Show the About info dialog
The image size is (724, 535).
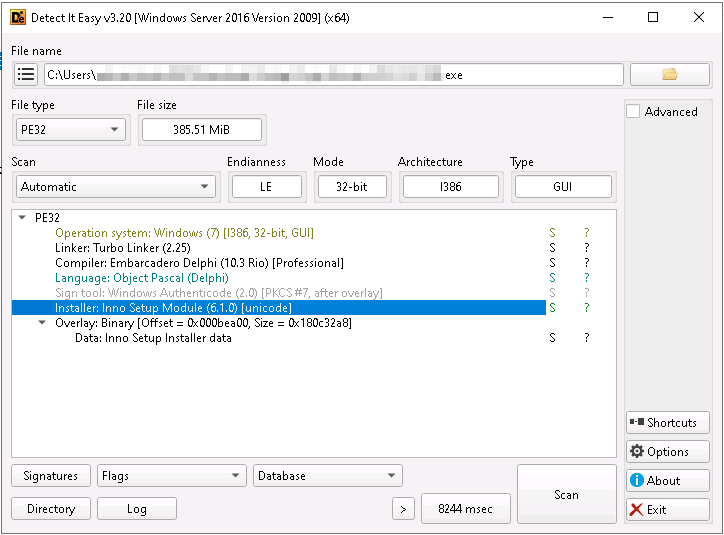(x=667, y=481)
